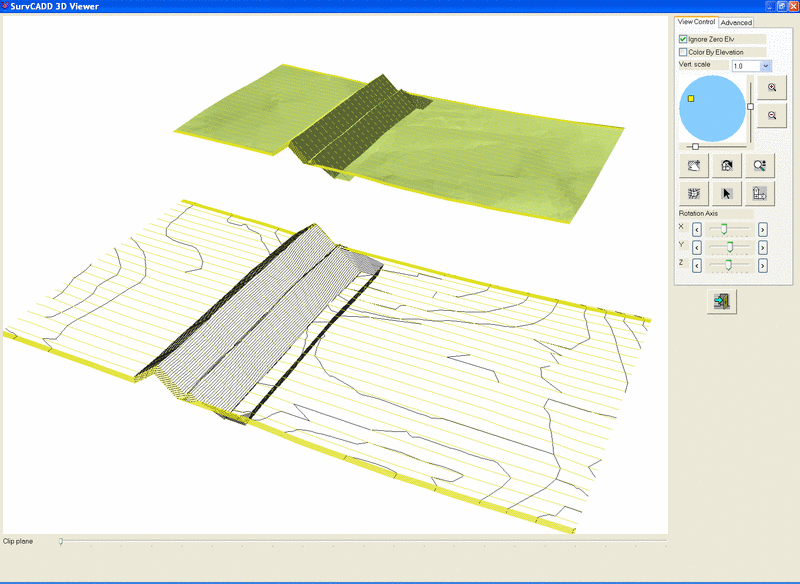Enable the Color By Elevation checkbox
The image size is (800, 584).
click(683, 52)
